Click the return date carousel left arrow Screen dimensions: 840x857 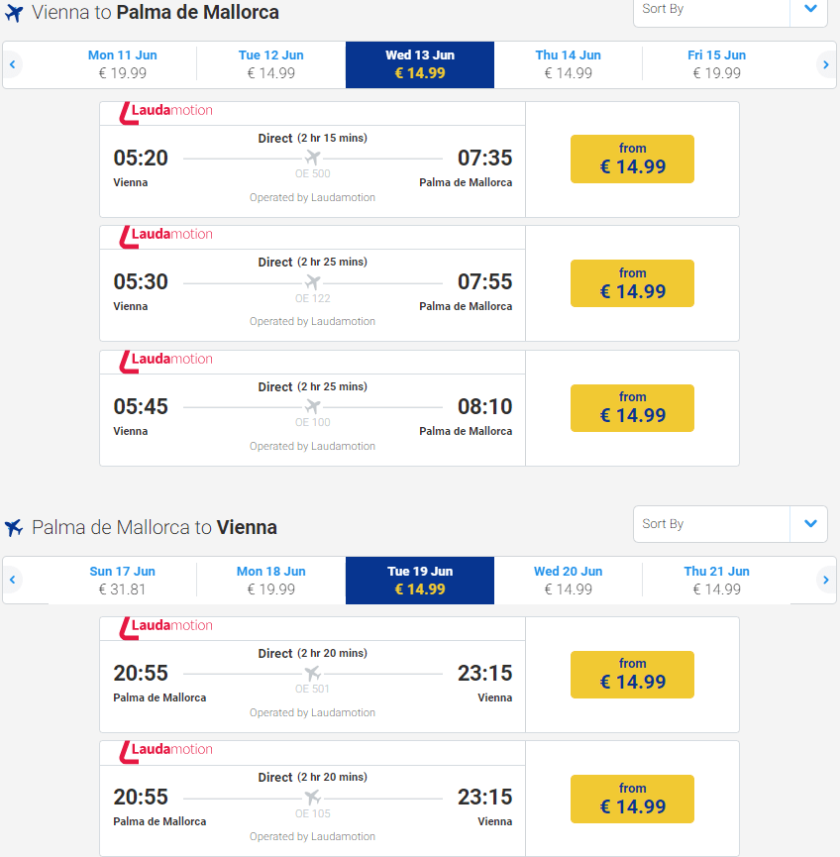[x=13, y=580]
